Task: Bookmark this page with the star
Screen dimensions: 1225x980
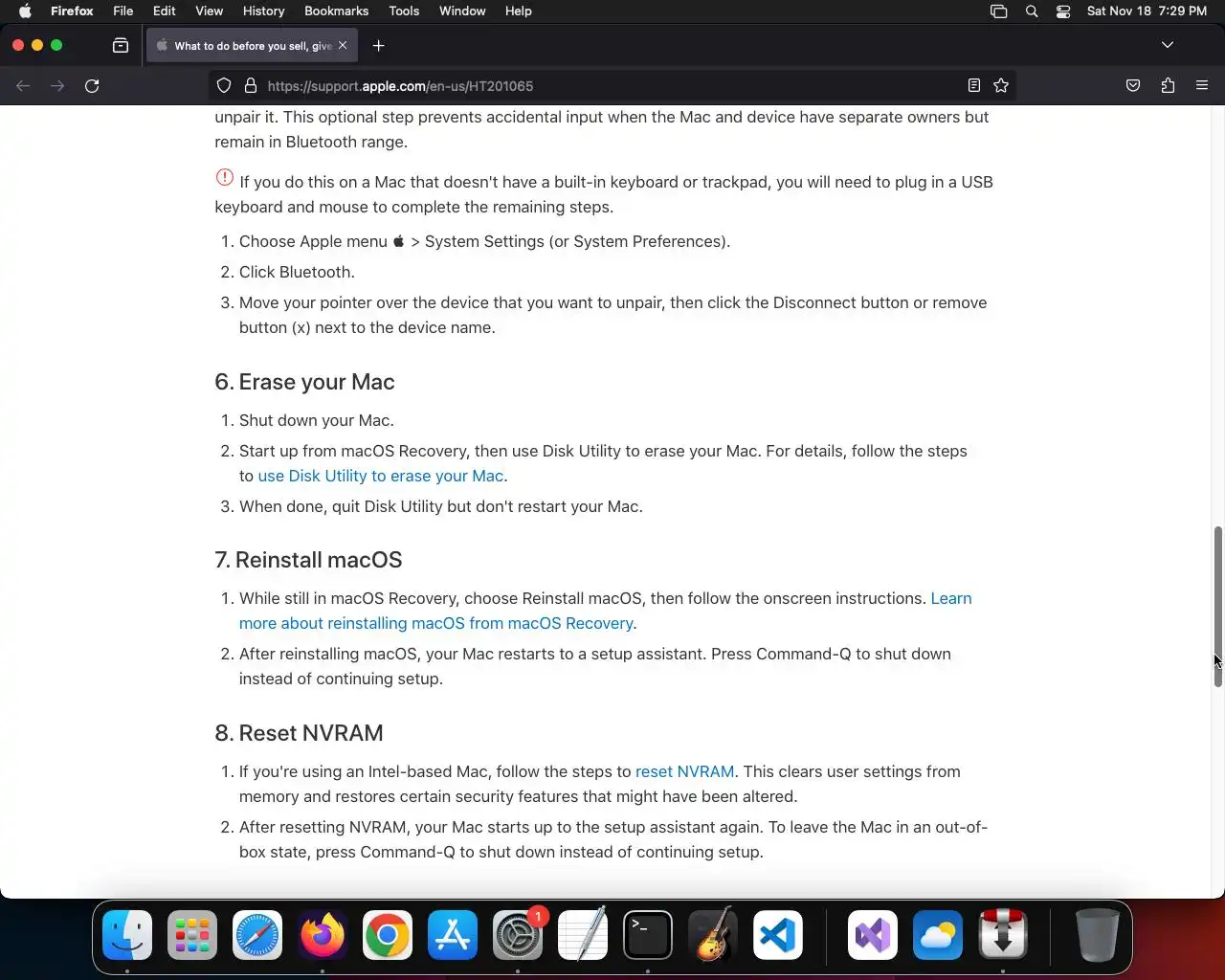Action: tap(1001, 86)
